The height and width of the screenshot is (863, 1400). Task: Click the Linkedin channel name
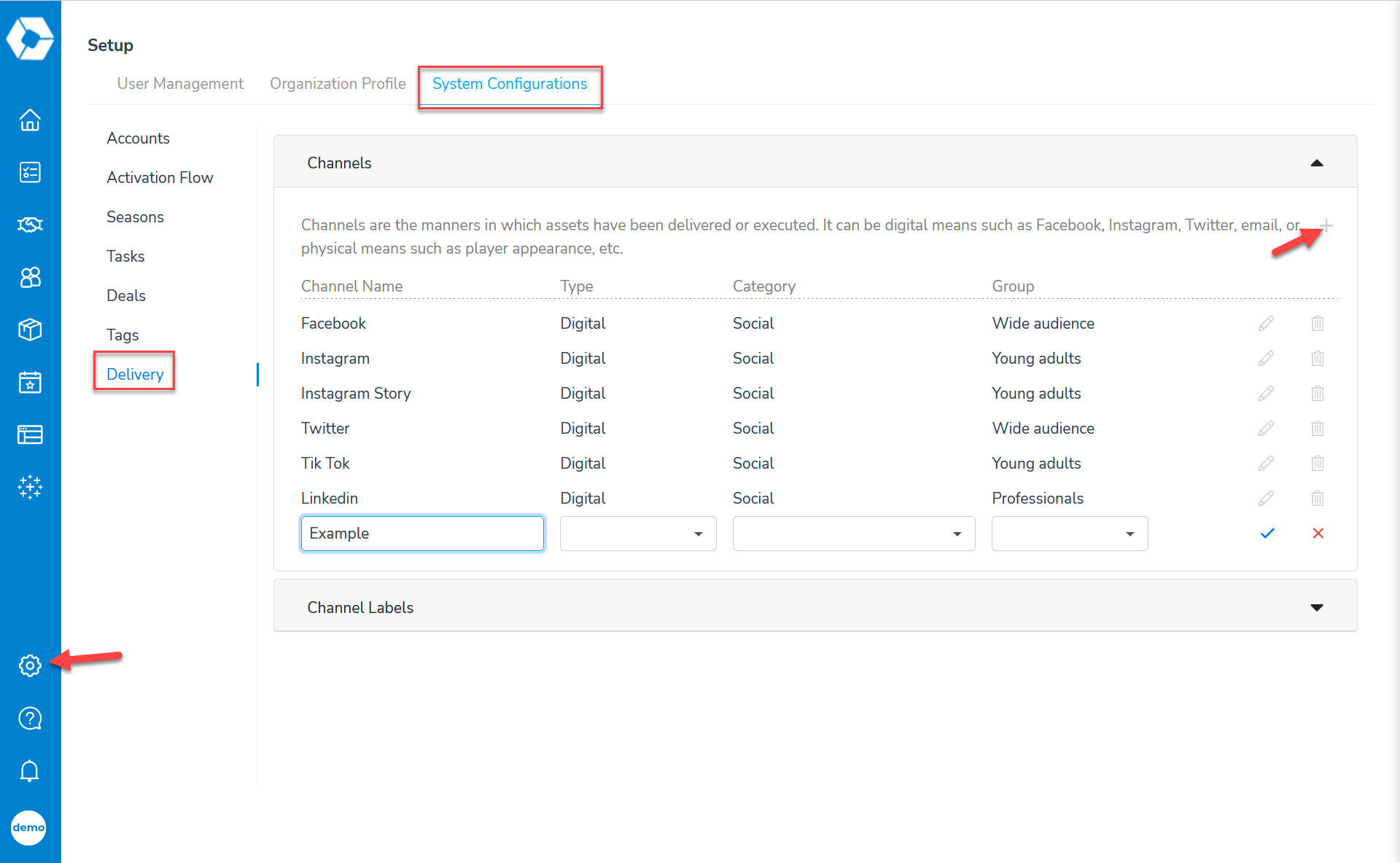[330, 499]
